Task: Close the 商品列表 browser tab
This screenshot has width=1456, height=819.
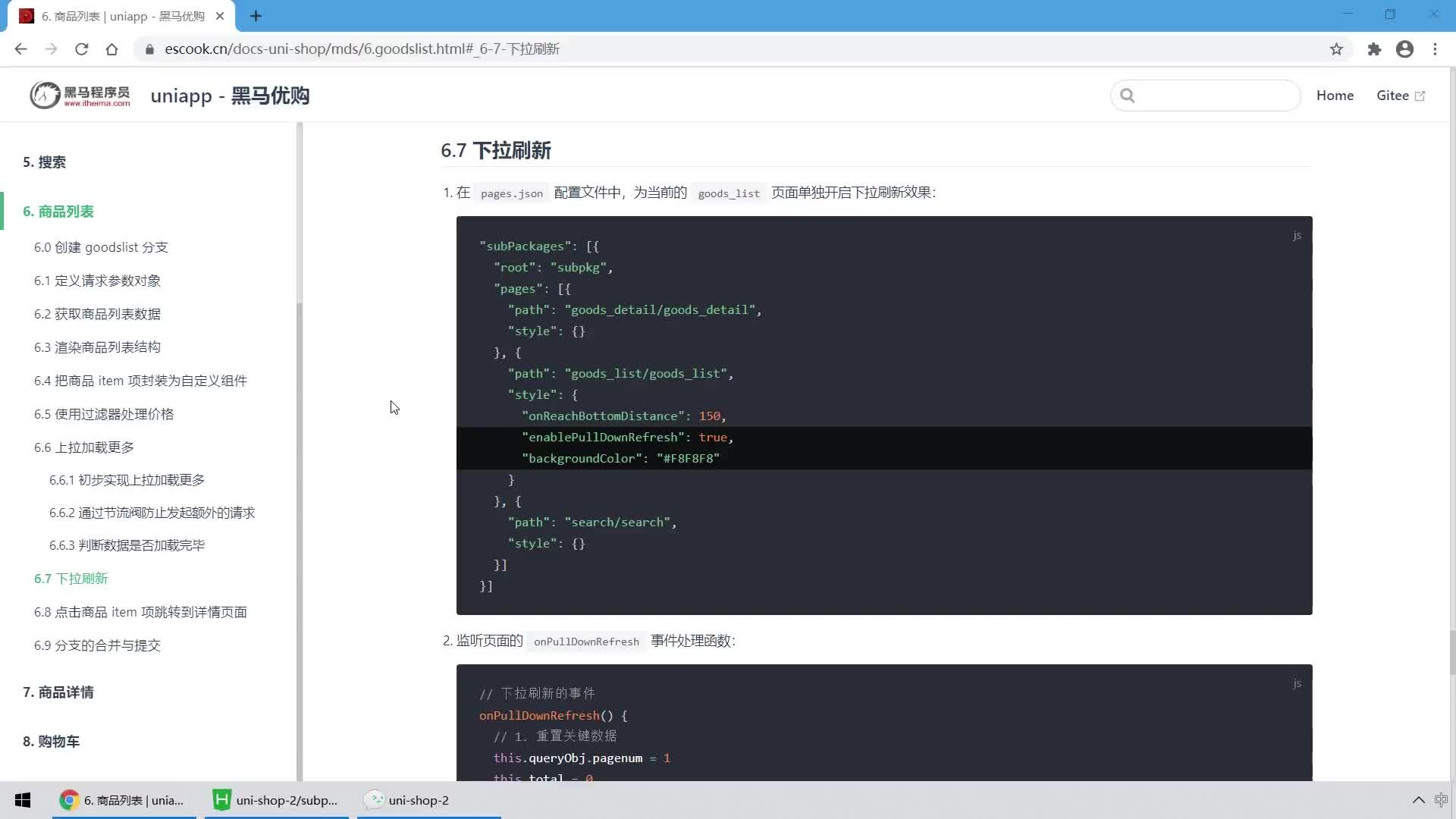Action: pyautogui.click(x=220, y=16)
